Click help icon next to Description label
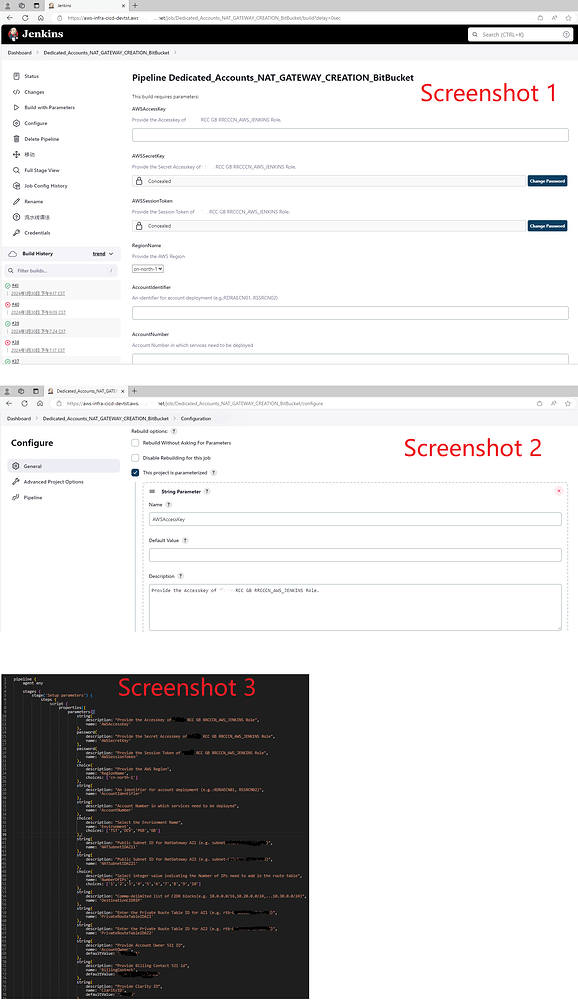The height and width of the screenshot is (1000, 578). 181,576
